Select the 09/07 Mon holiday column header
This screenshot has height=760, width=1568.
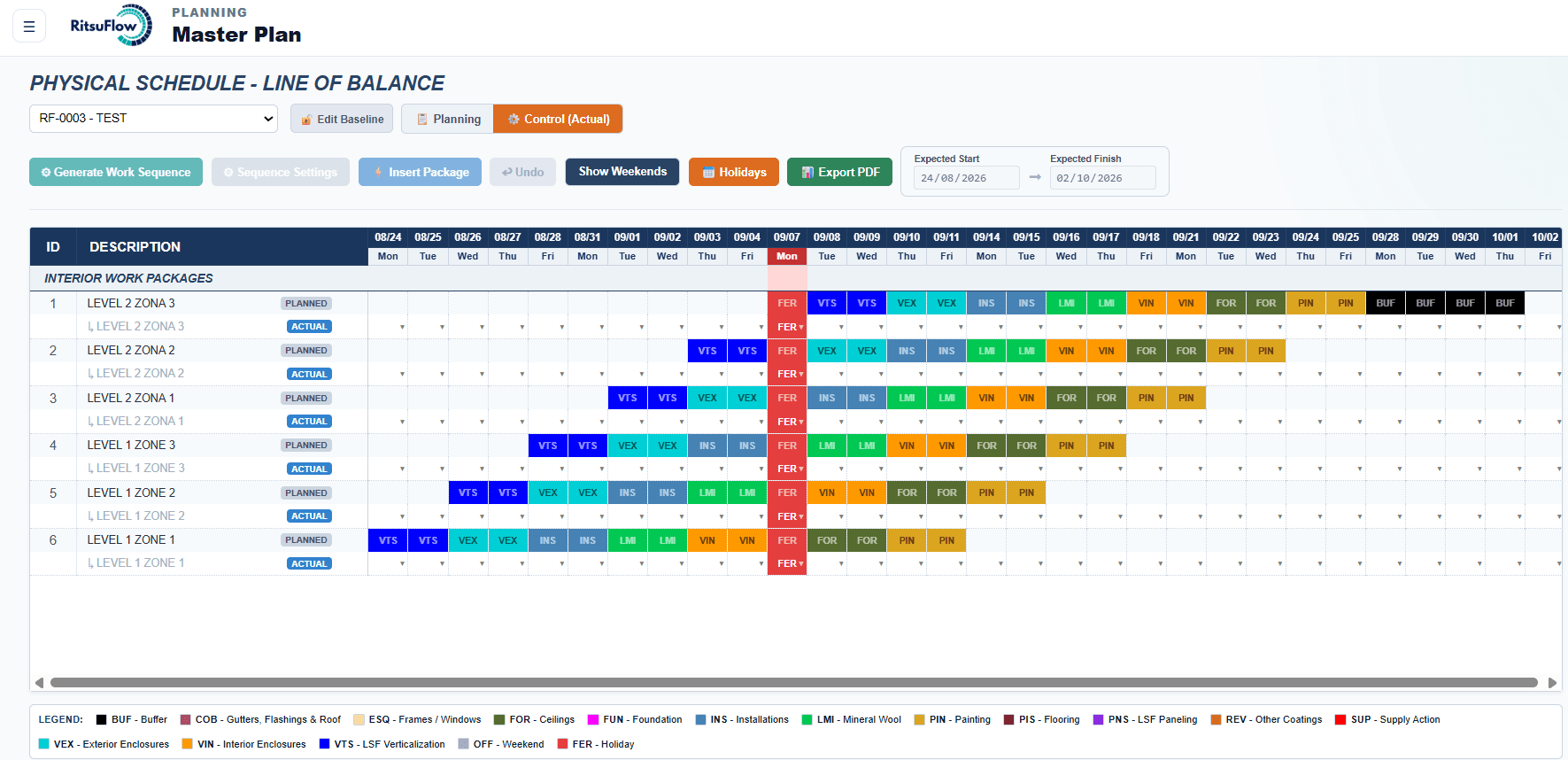coord(787,246)
